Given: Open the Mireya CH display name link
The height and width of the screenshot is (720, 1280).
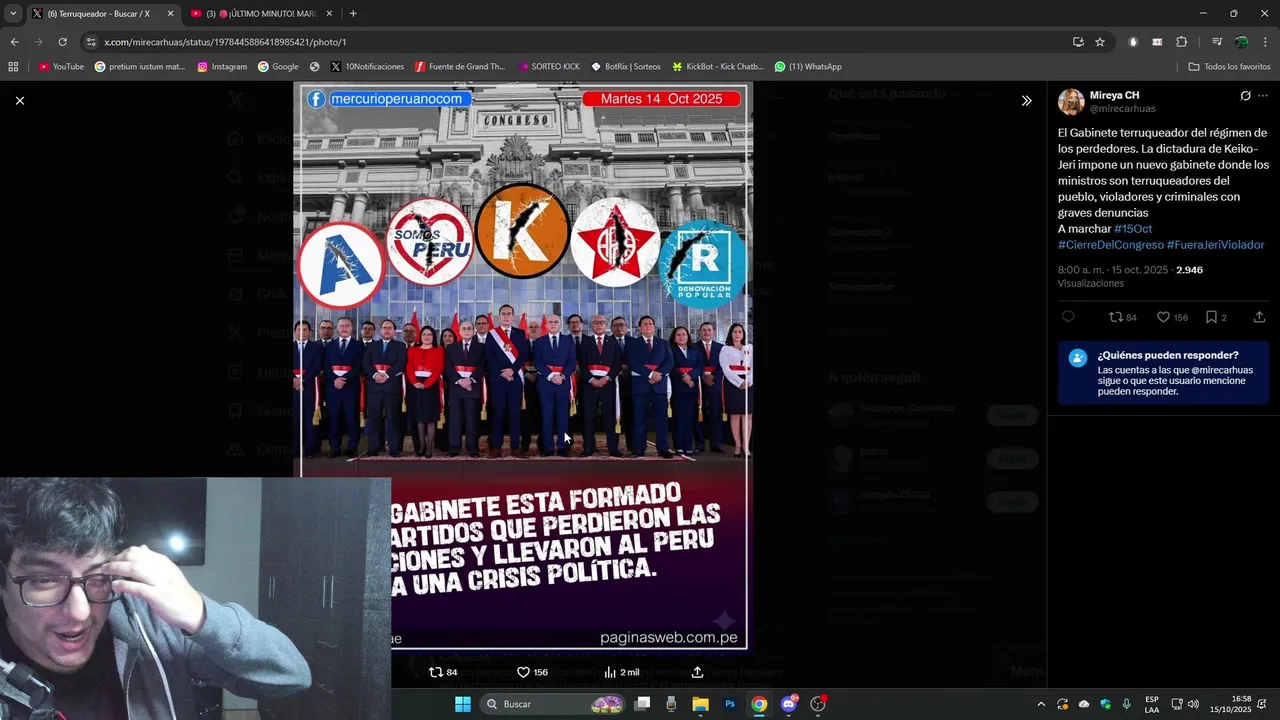Looking at the screenshot, I should [x=1114, y=95].
